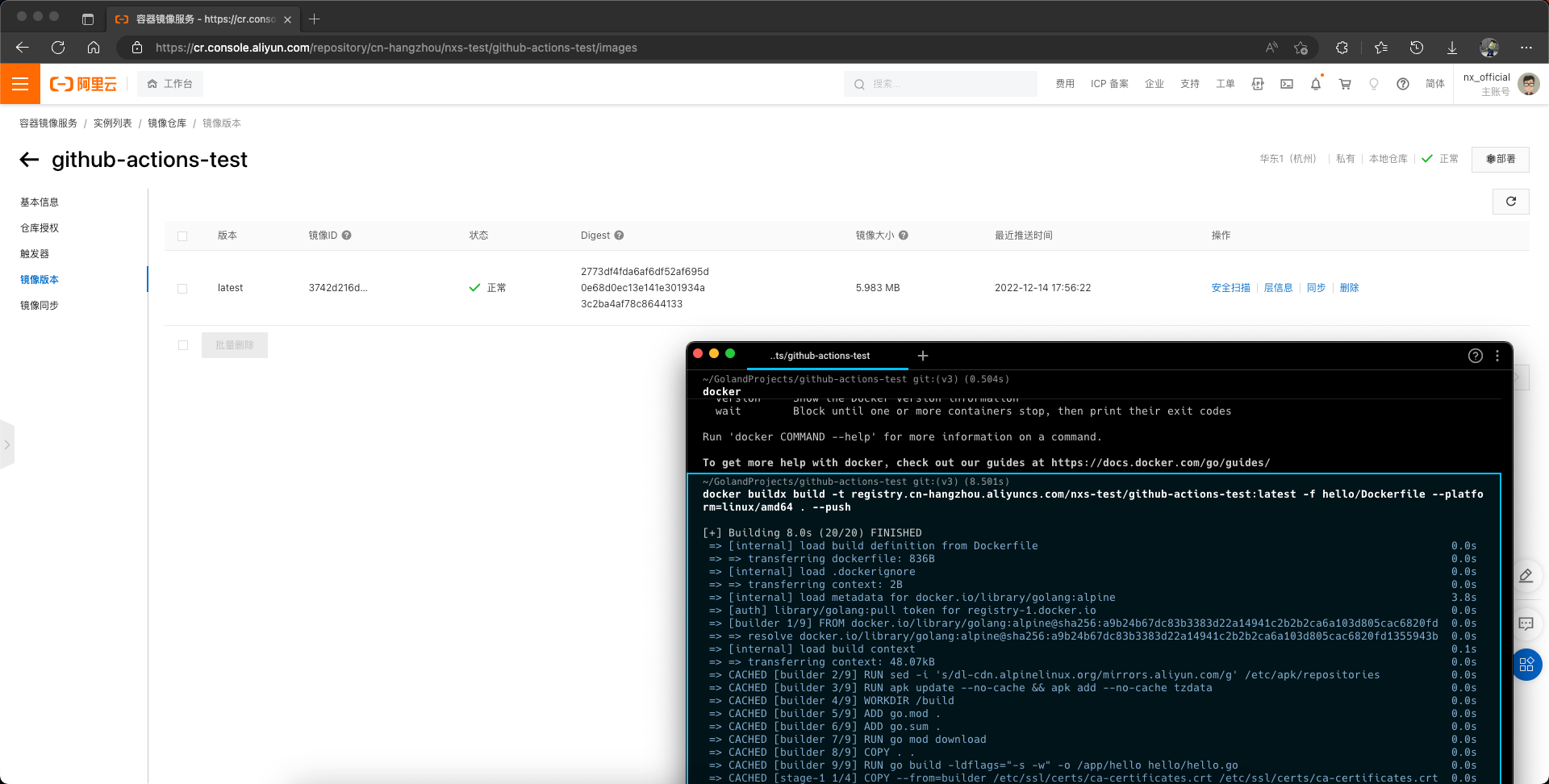Screen dimensions: 1549x784
Task: Open the 企业 menu
Action: click(1154, 84)
